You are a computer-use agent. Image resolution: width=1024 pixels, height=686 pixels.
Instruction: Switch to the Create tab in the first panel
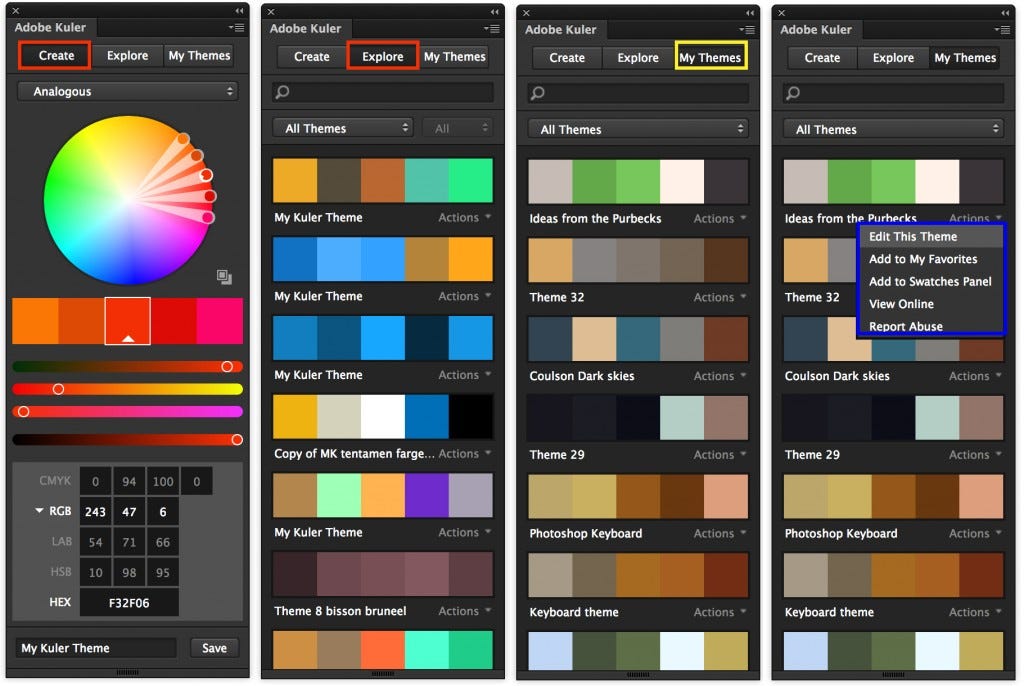click(56, 56)
